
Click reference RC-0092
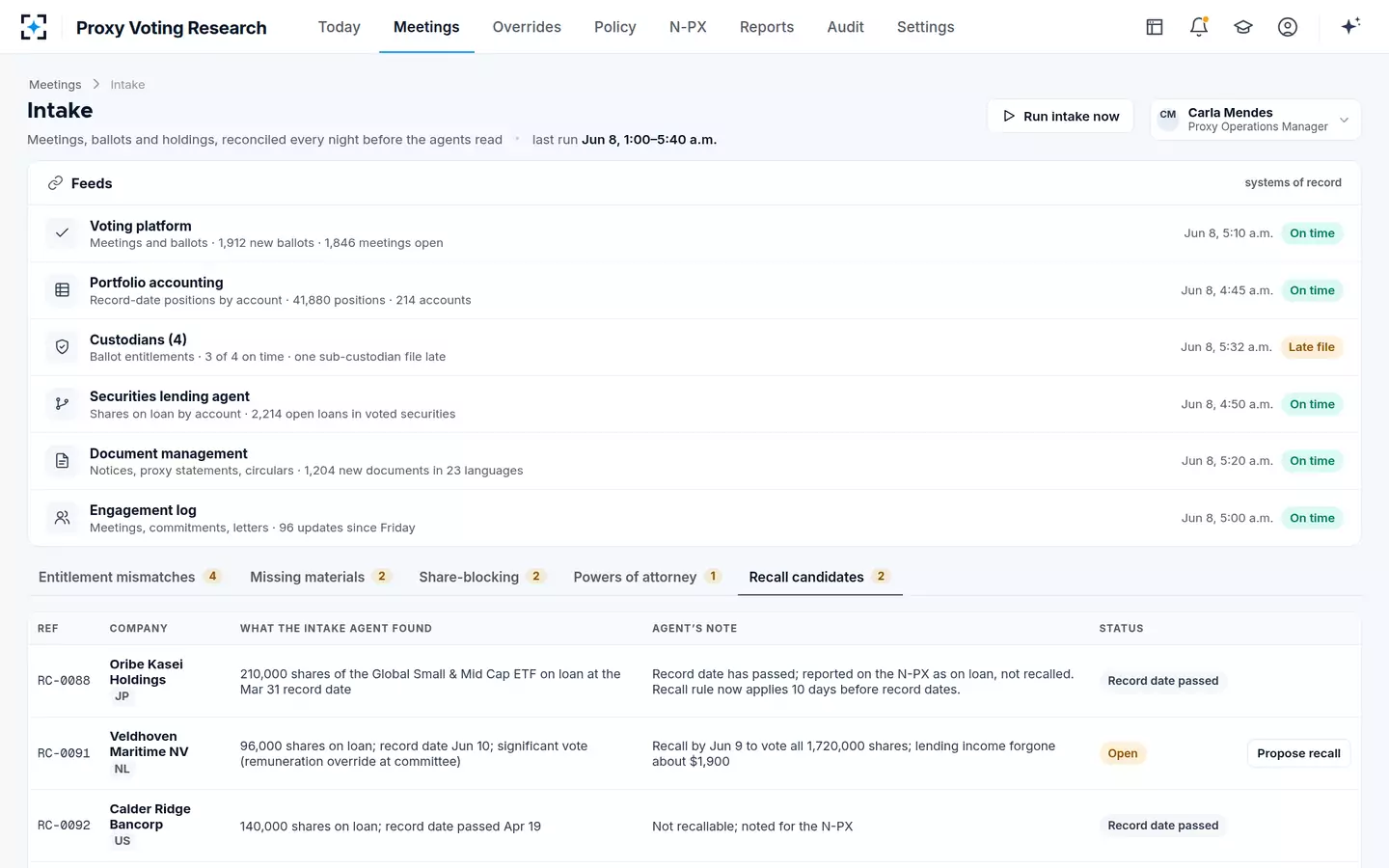click(64, 826)
